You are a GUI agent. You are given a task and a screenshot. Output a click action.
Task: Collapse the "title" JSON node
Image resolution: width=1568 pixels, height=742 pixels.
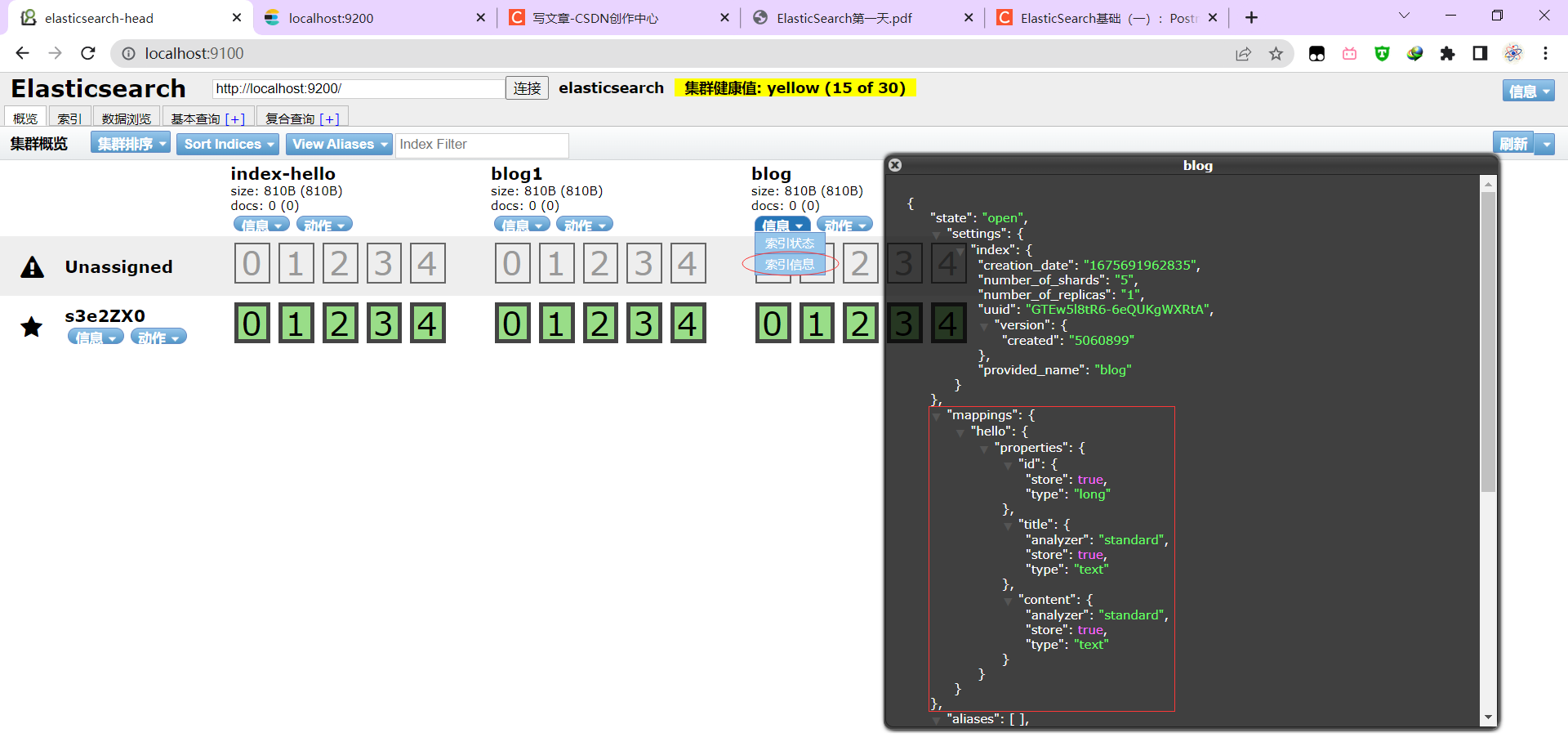point(1008,526)
